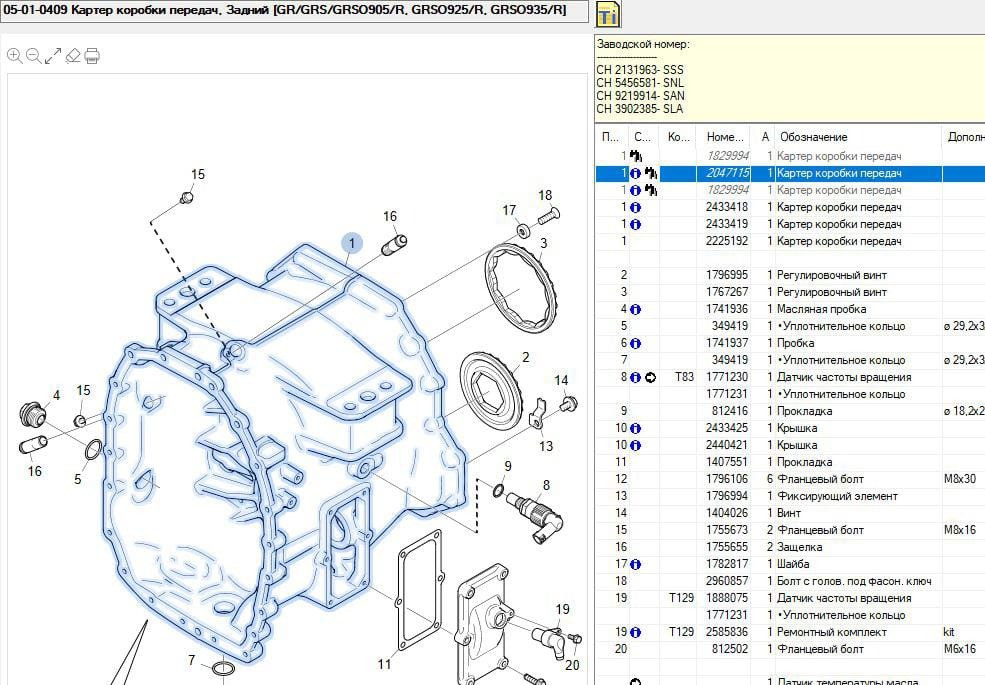Sort by Обозначение column header
Viewport: 985px width, 685px height.
(813, 137)
